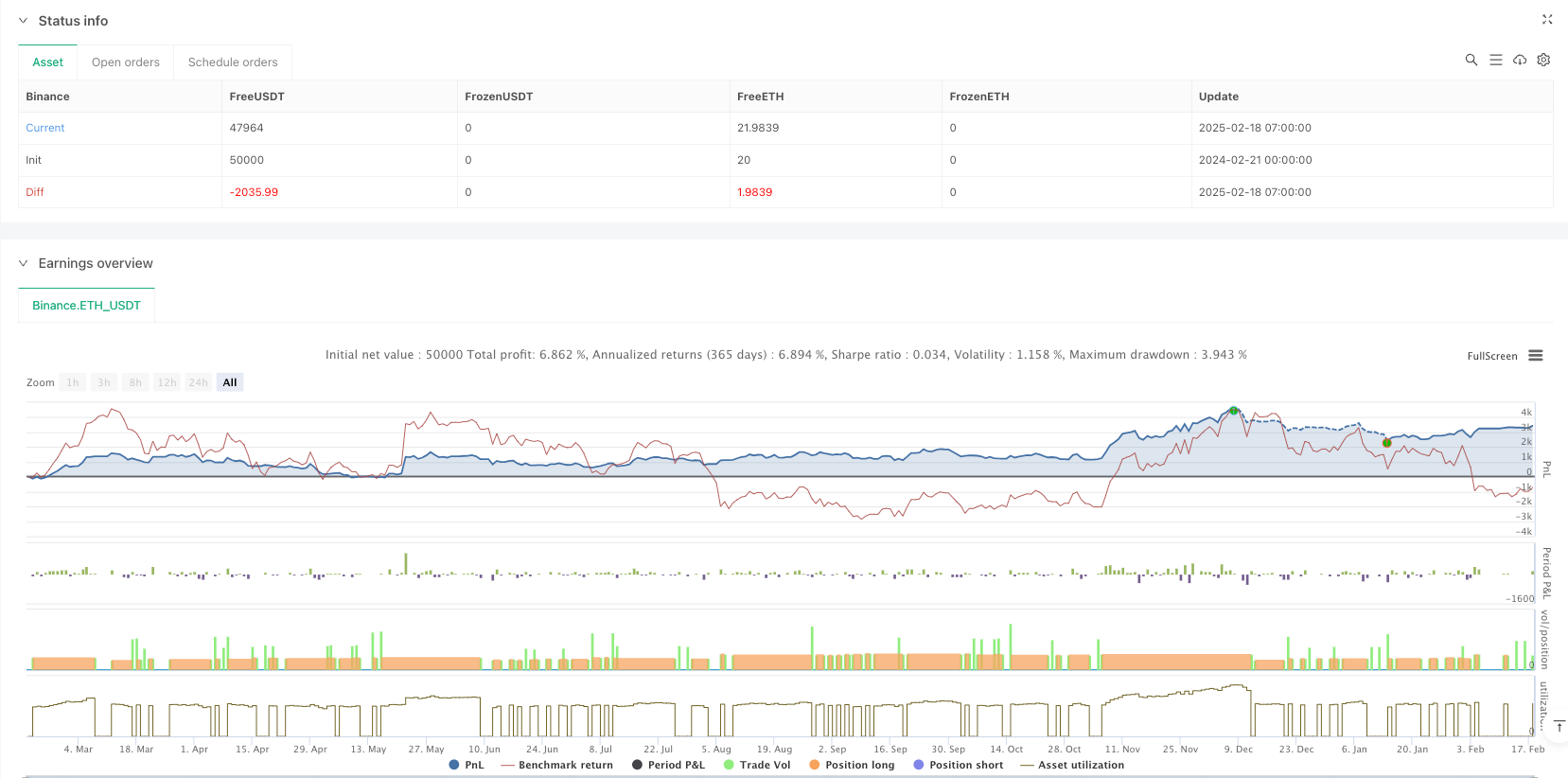
Task: Open the Schedule orders tab
Action: pyautogui.click(x=233, y=62)
